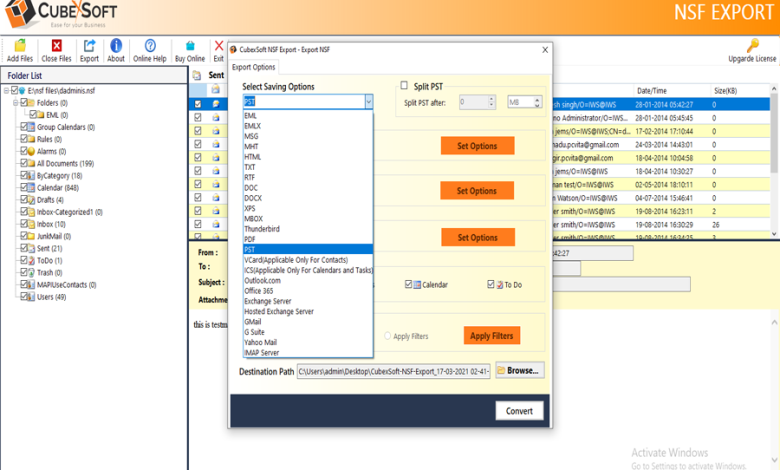Toggle the Rules (0) folder checkbox

(23, 138)
